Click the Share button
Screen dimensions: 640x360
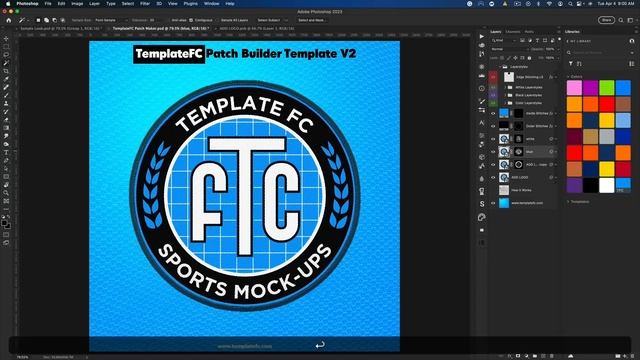pos(607,20)
